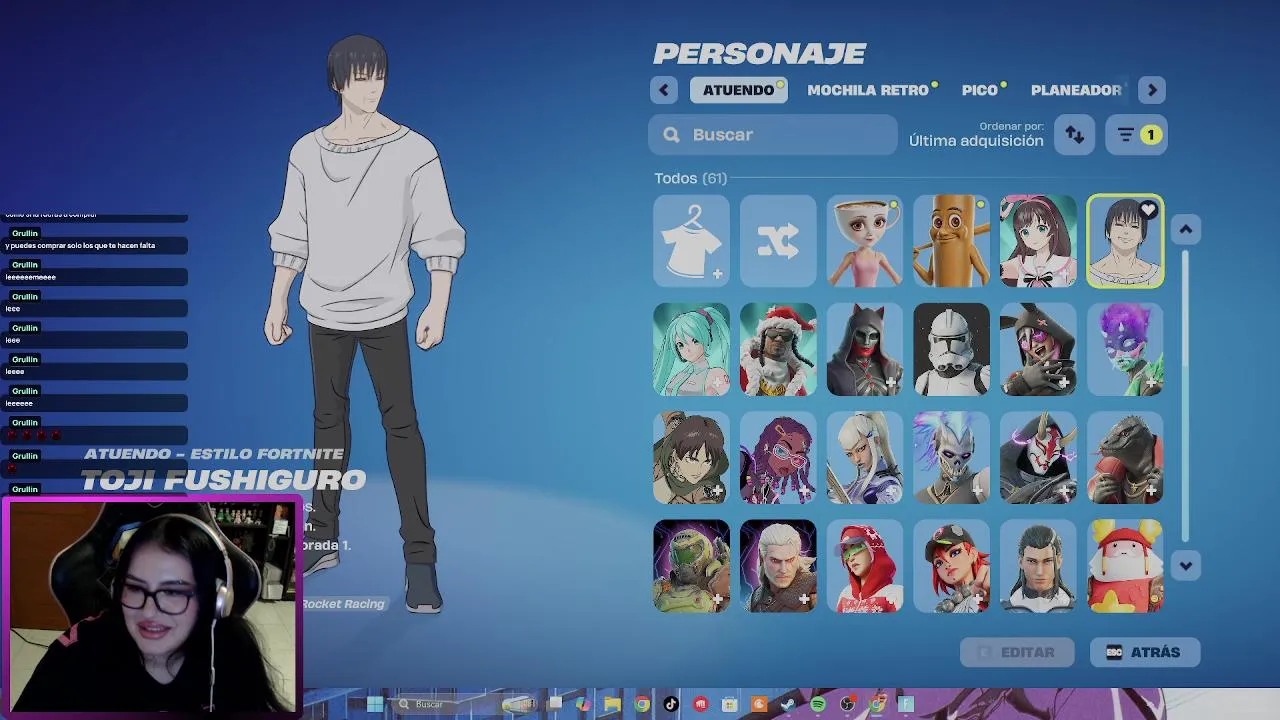
Task: Open OBS Studio from the taskbar
Action: (847, 704)
